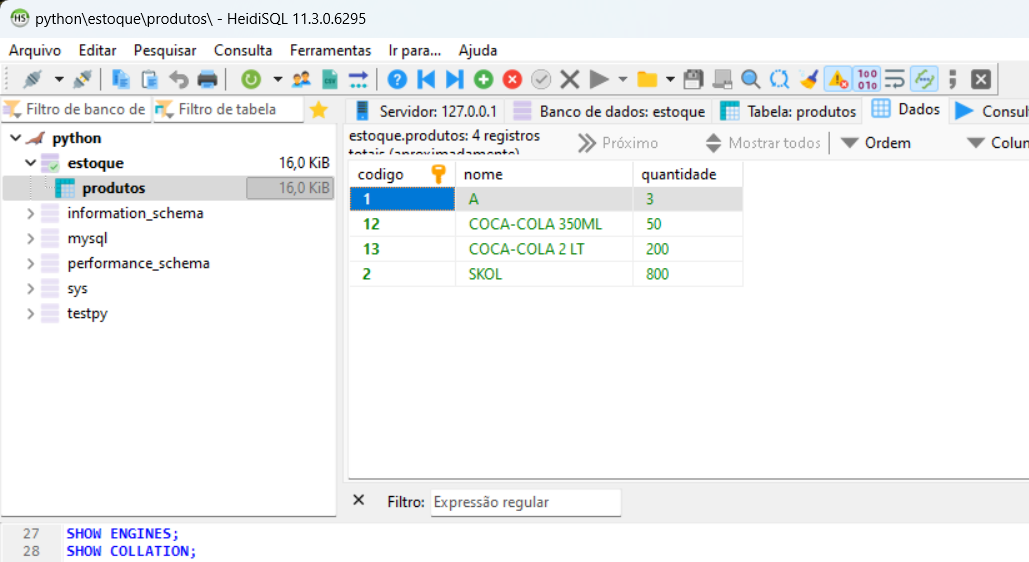Viewport: 1029px width, 562px height.
Task: Click the yellow favorites star icon
Action: point(319,110)
